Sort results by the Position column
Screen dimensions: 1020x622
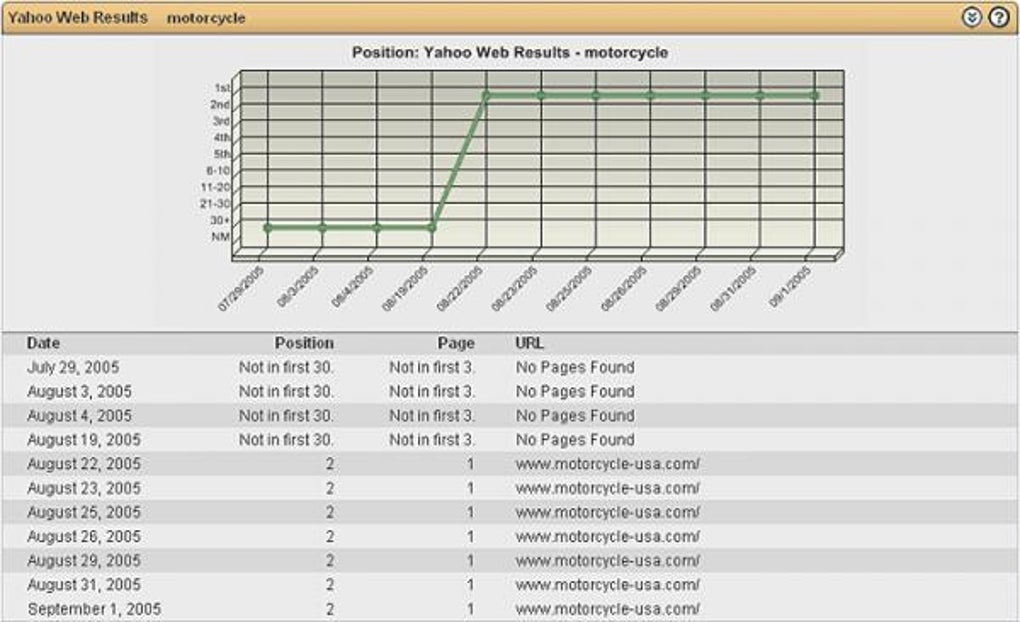[303, 342]
